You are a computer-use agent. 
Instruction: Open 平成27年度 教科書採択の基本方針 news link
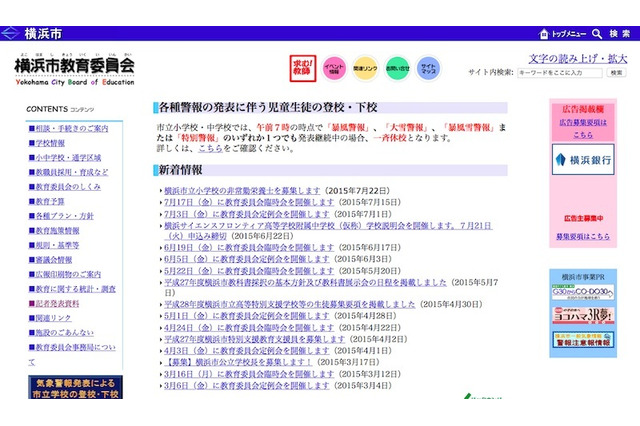305,282
